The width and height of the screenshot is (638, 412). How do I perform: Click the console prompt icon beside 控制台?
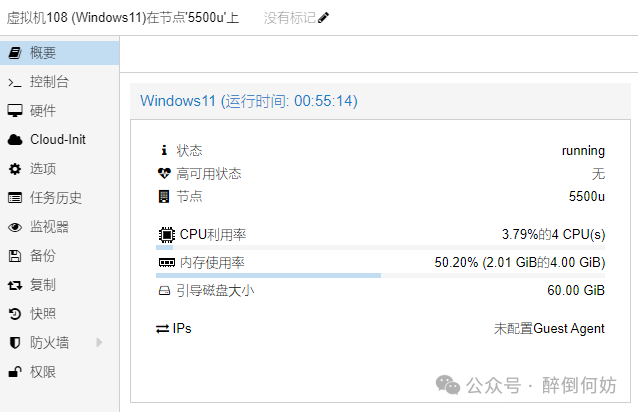15,82
